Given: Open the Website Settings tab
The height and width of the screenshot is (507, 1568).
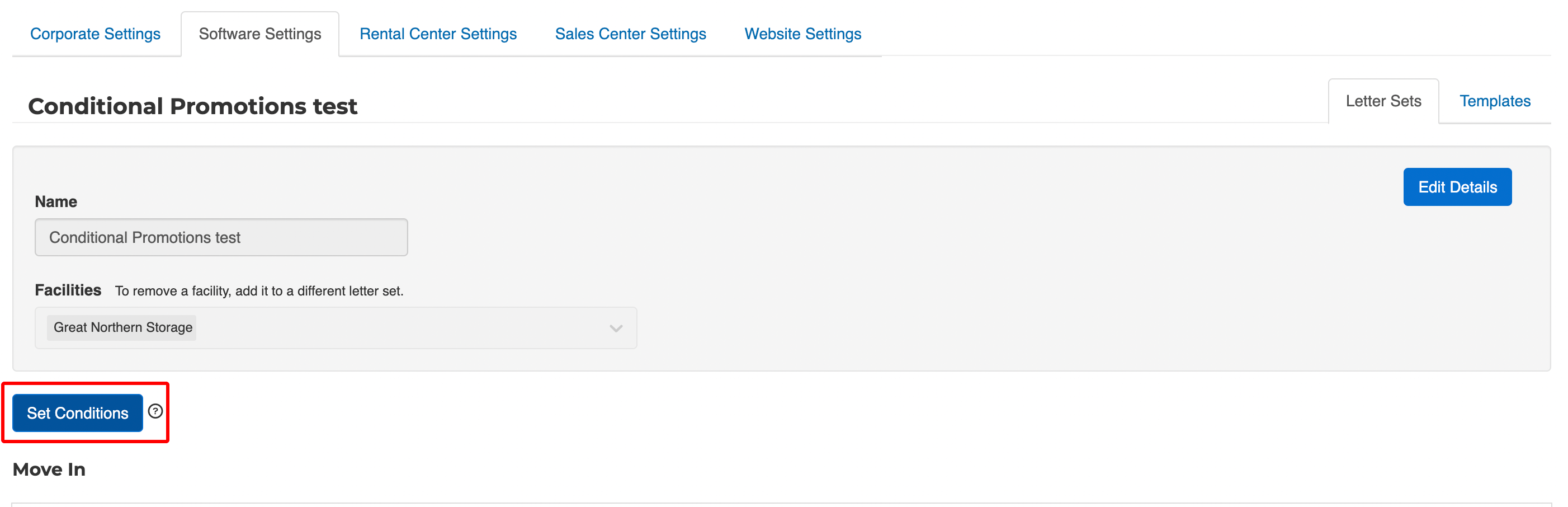Looking at the screenshot, I should pos(802,34).
